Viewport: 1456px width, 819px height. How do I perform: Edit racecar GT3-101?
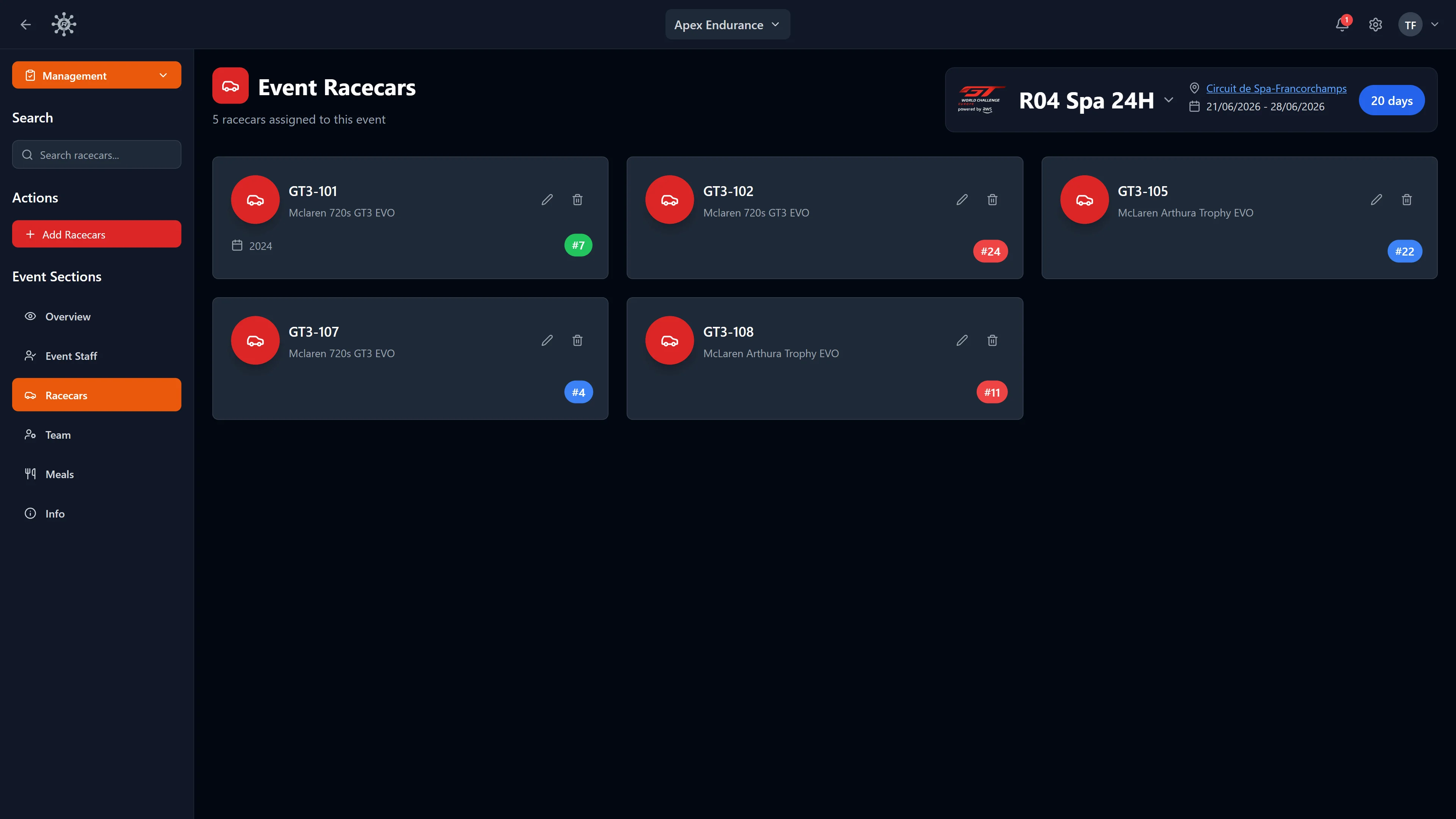click(547, 199)
